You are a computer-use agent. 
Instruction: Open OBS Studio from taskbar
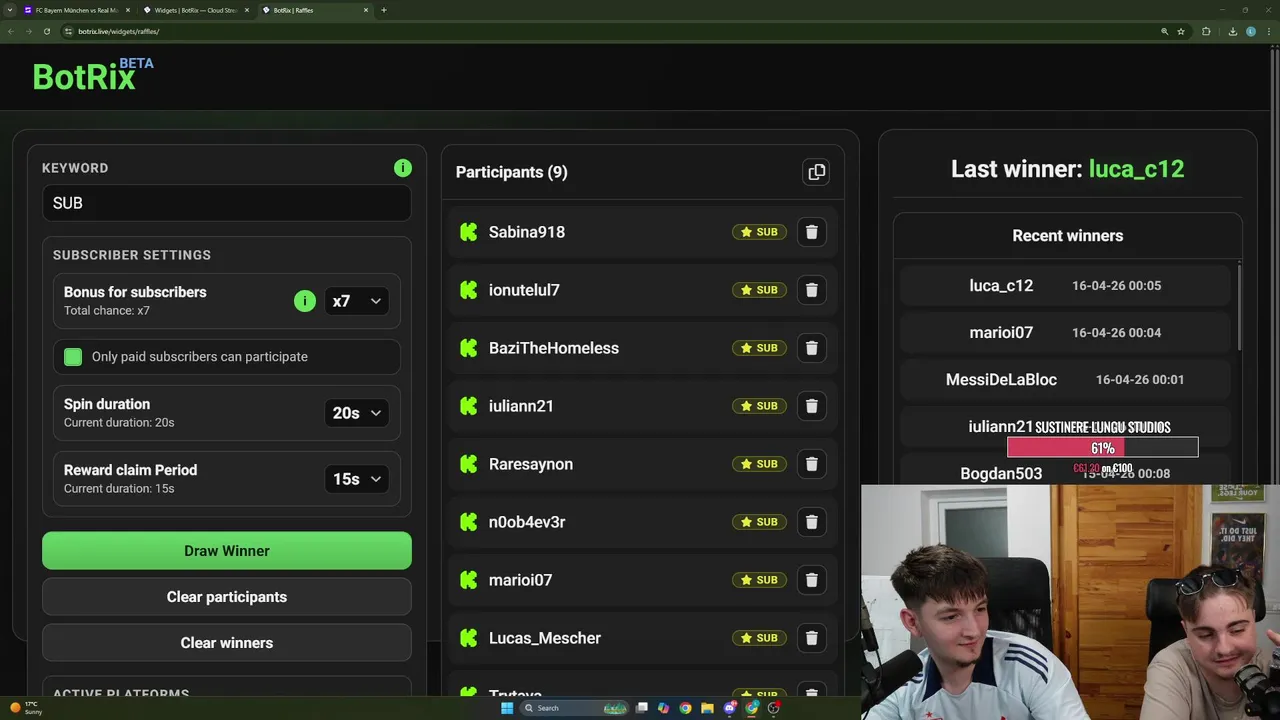[774, 708]
